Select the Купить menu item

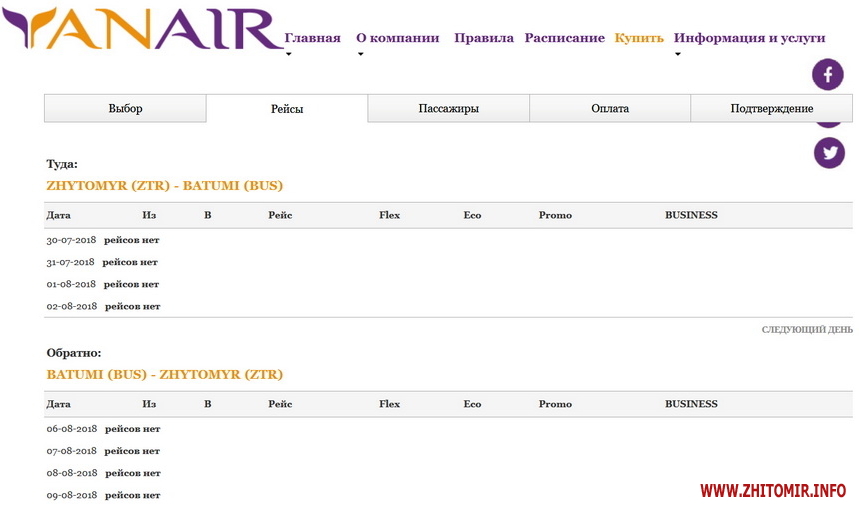639,38
